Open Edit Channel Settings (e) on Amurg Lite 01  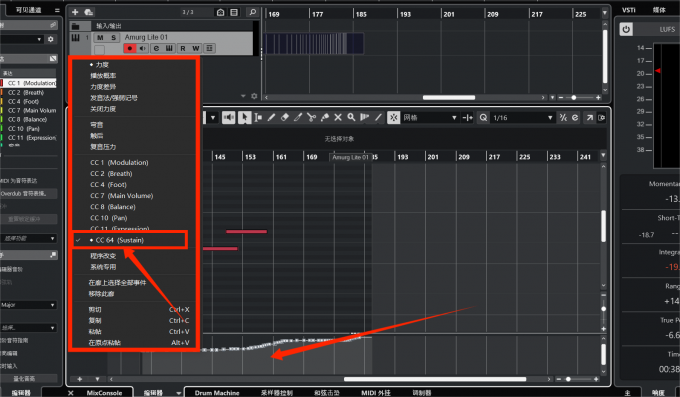tap(156, 48)
